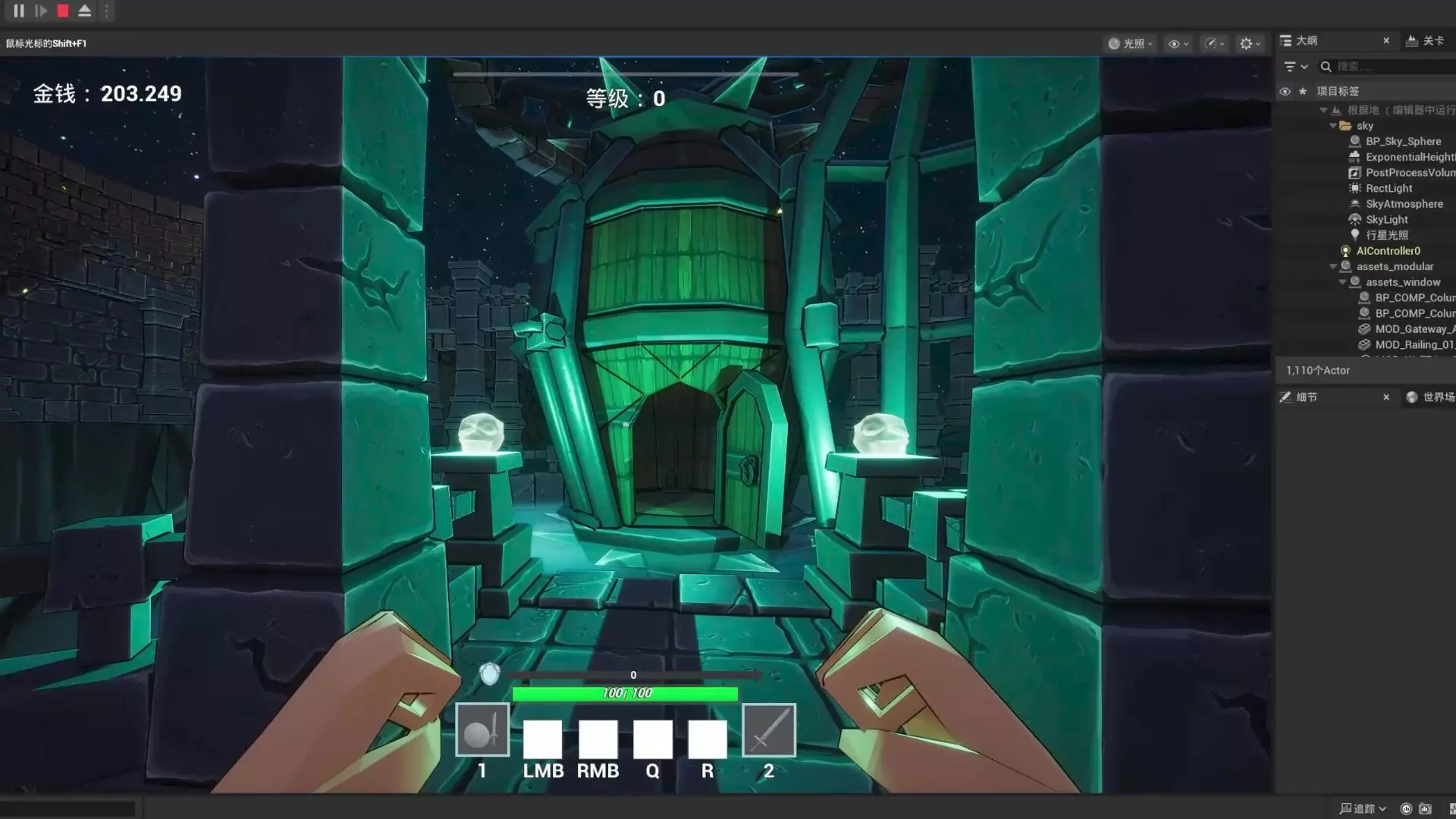Open the viewport performance scalability dropdown
The image size is (1456, 819).
[x=1214, y=44]
